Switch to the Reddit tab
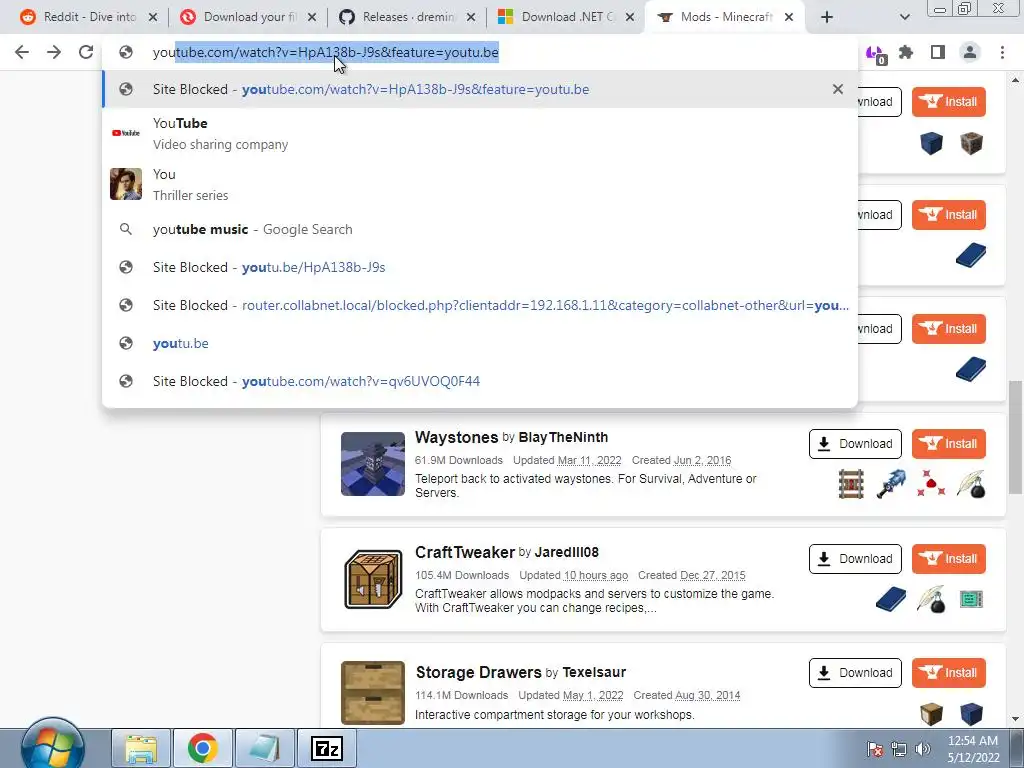The image size is (1024, 768). click(89, 17)
